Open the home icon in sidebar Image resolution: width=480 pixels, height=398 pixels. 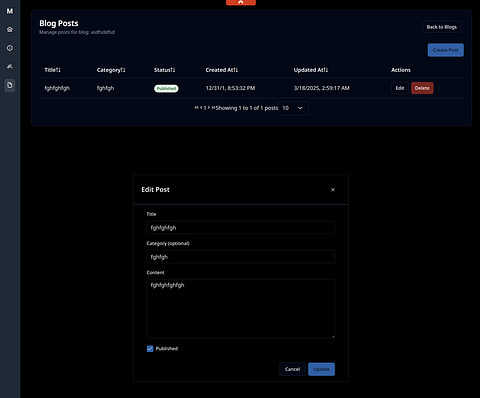click(x=10, y=29)
